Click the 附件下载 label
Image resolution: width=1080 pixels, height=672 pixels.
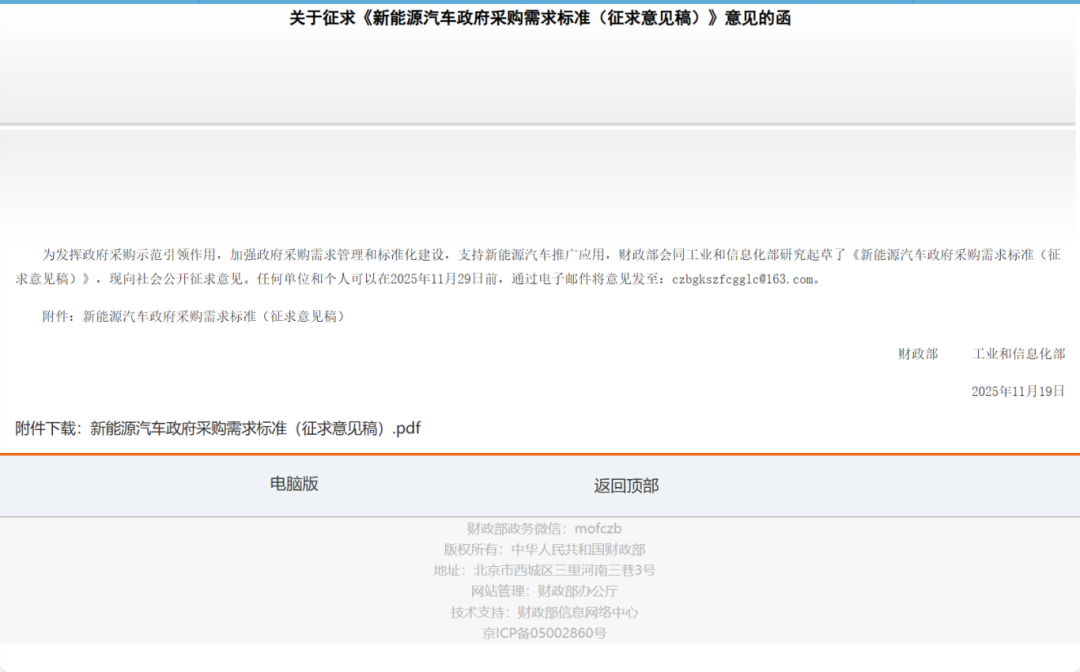coord(46,428)
